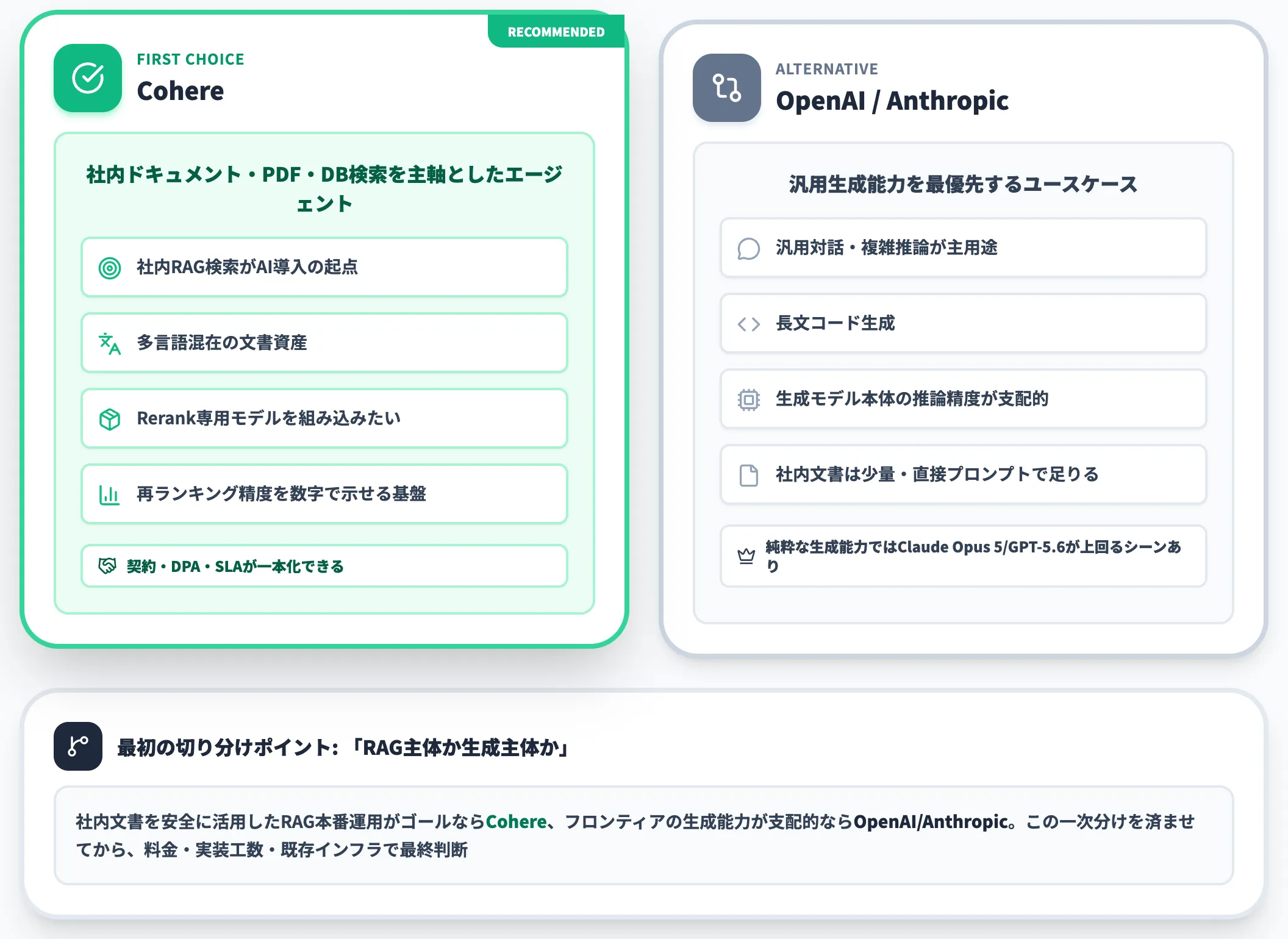Screen dimensions: 1288x939
Task: Click the bar chart icon for 再ランキング精度
Action: tap(110, 494)
